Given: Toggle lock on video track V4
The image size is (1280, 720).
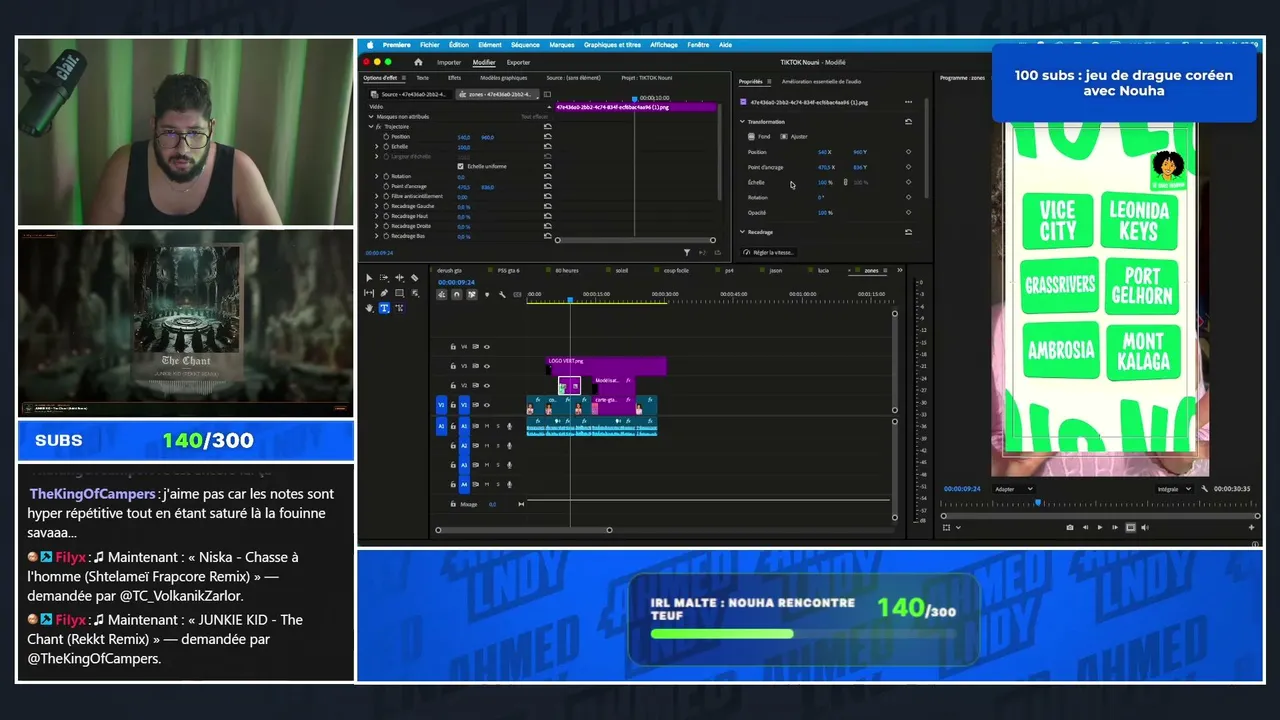Looking at the screenshot, I should coord(453,347).
